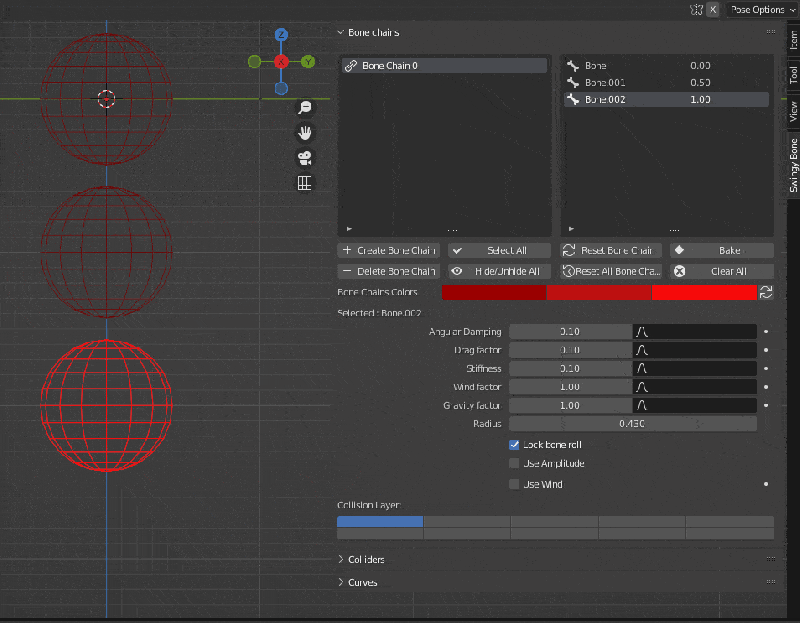Open the Pose Options dropdown

(x=762, y=10)
